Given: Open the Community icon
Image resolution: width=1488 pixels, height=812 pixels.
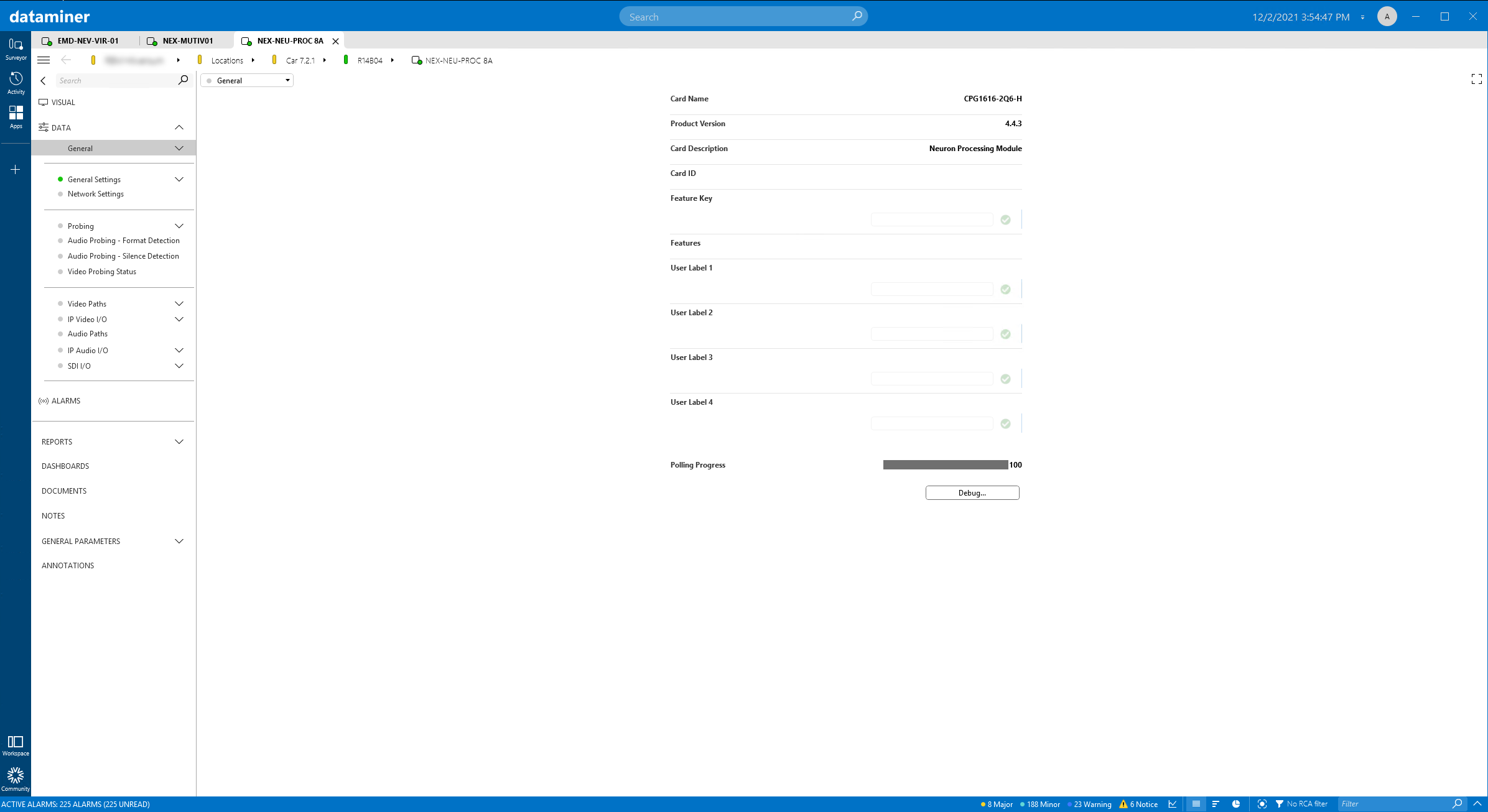Looking at the screenshot, I should pos(16,780).
